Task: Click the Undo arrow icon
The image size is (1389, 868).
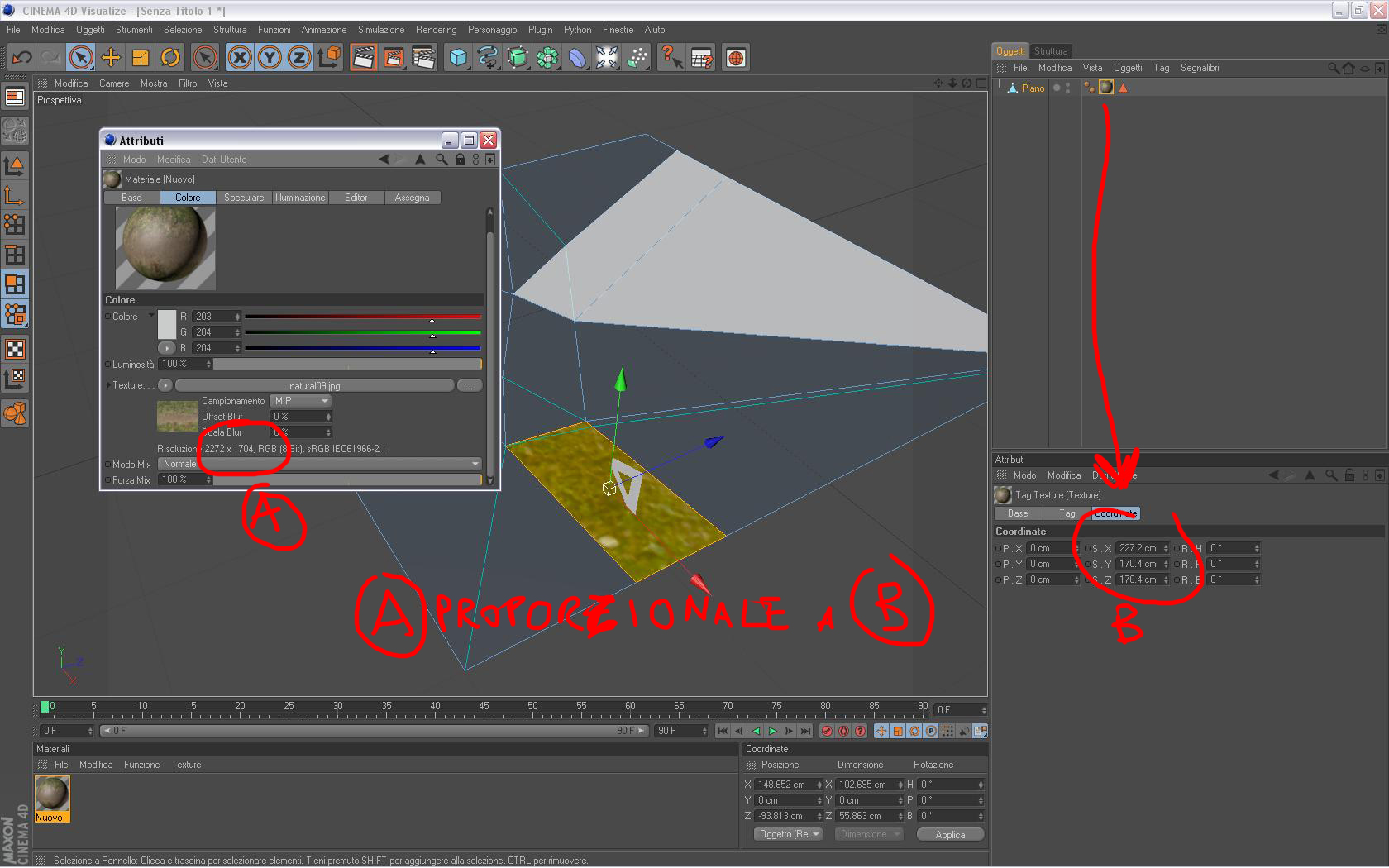Action: coord(21,58)
